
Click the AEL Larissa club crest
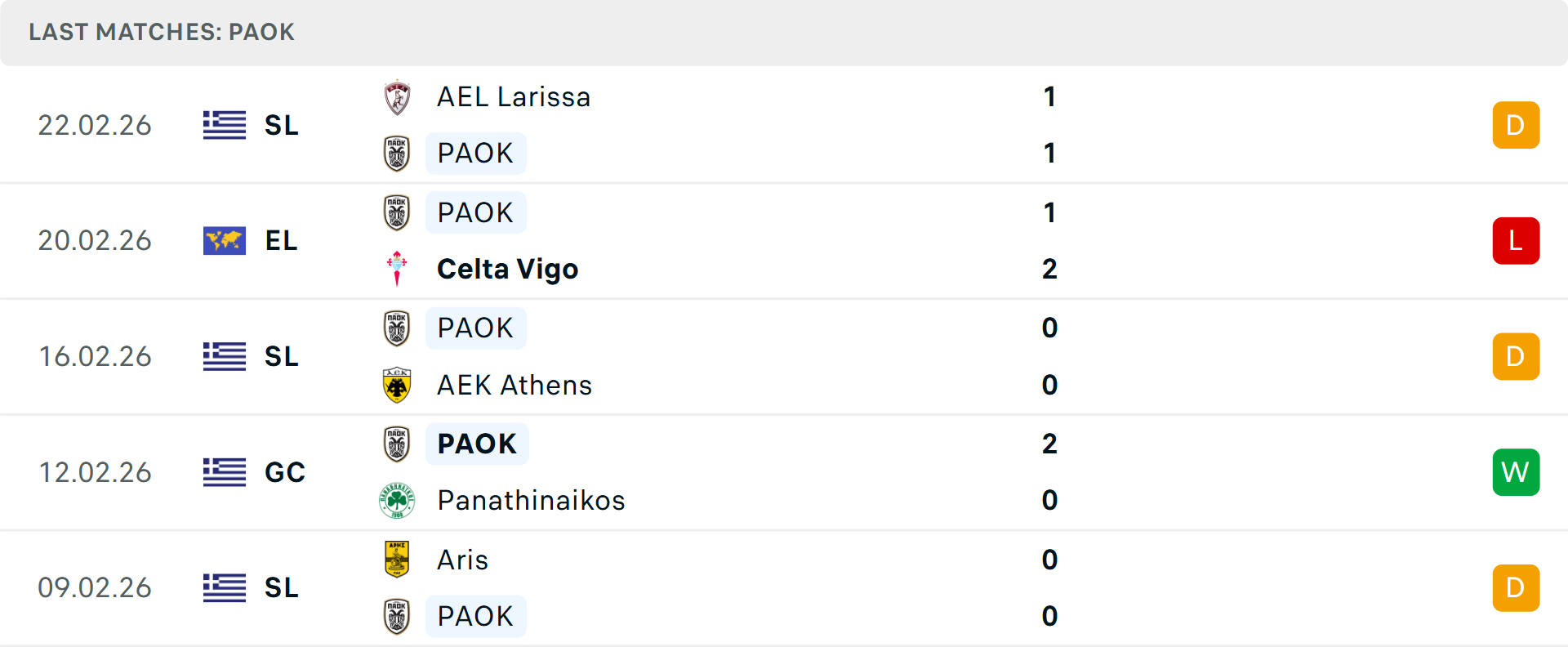tap(397, 98)
